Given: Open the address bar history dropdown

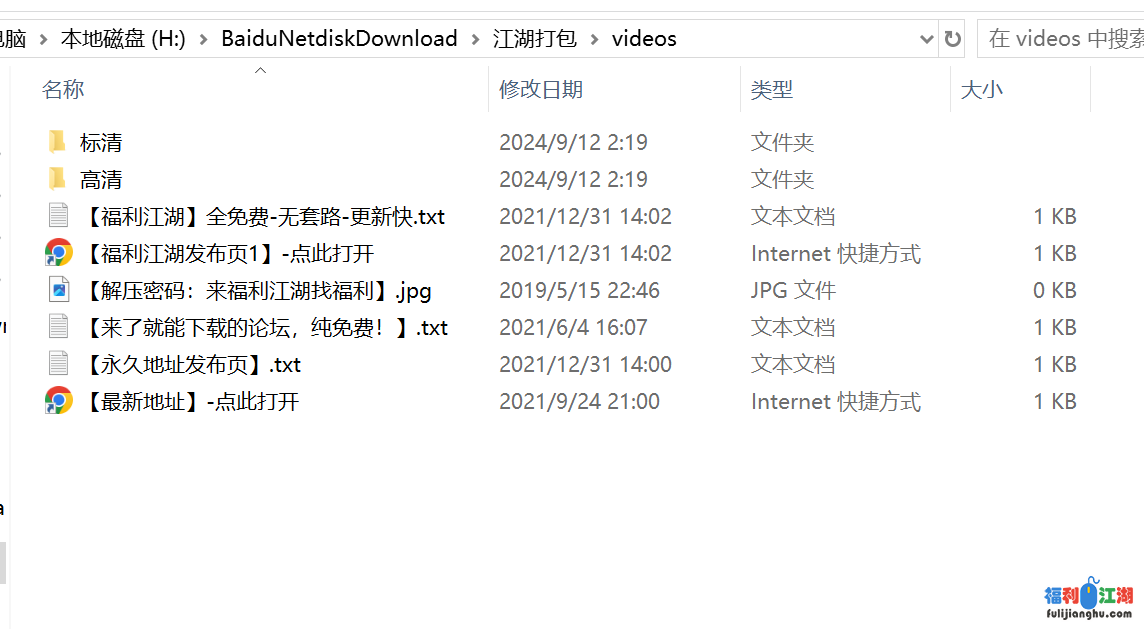Looking at the screenshot, I should pyautogui.click(x=927, y=39).
